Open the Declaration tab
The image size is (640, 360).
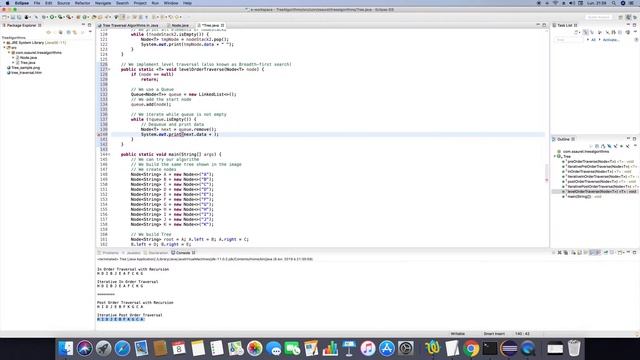pyautogui.click(x=156, y=253)
